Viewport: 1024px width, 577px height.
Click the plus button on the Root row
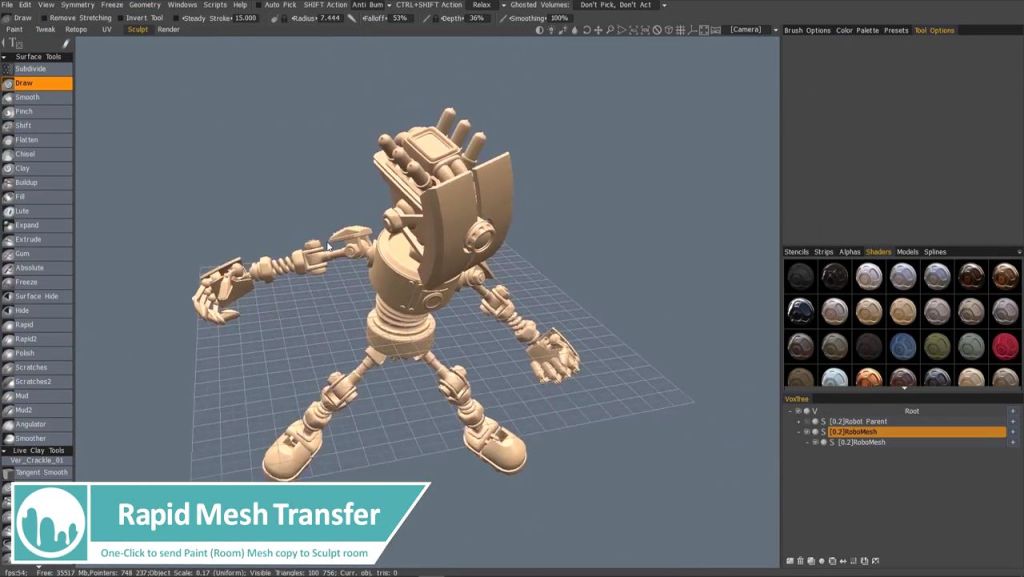(x=1013, y=411)
